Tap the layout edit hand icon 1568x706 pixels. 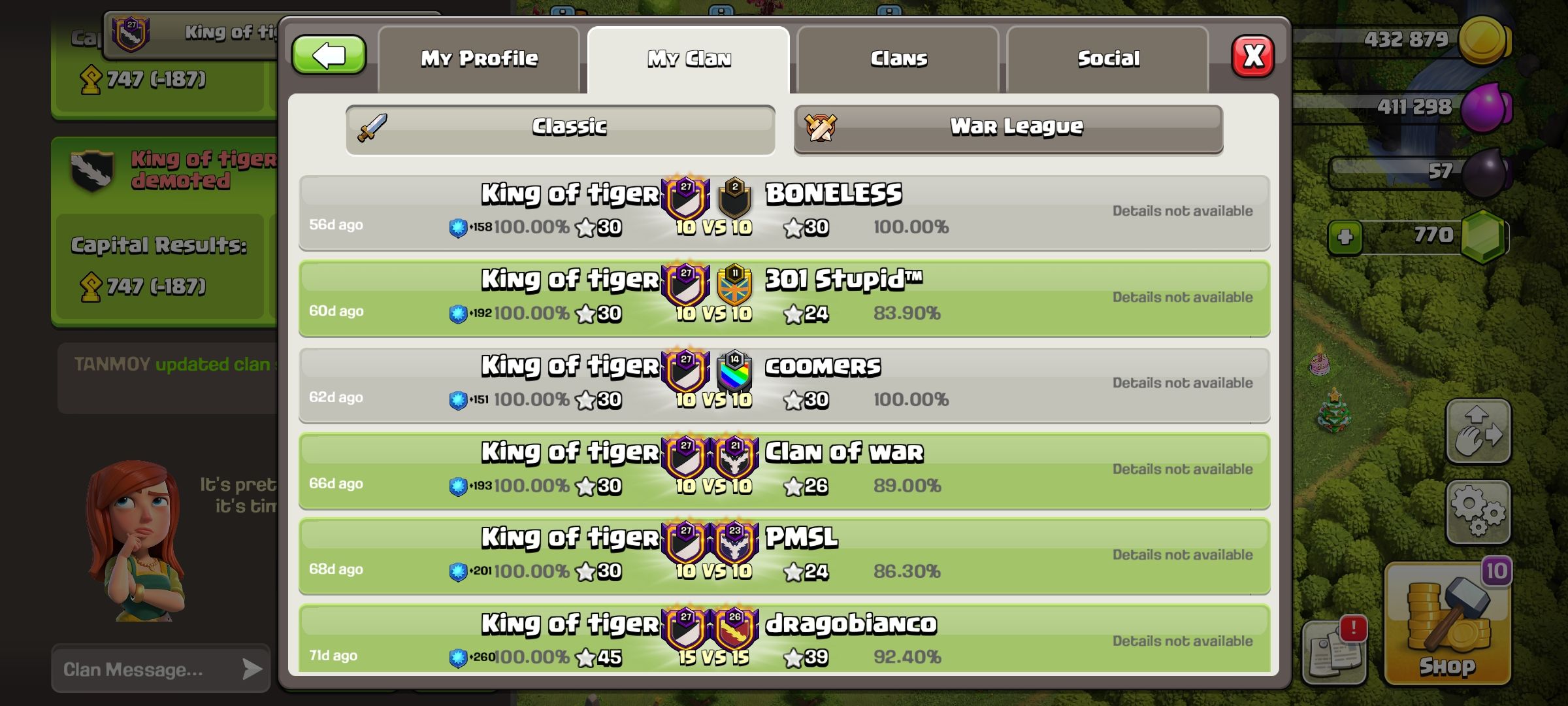pos(1478,431)
